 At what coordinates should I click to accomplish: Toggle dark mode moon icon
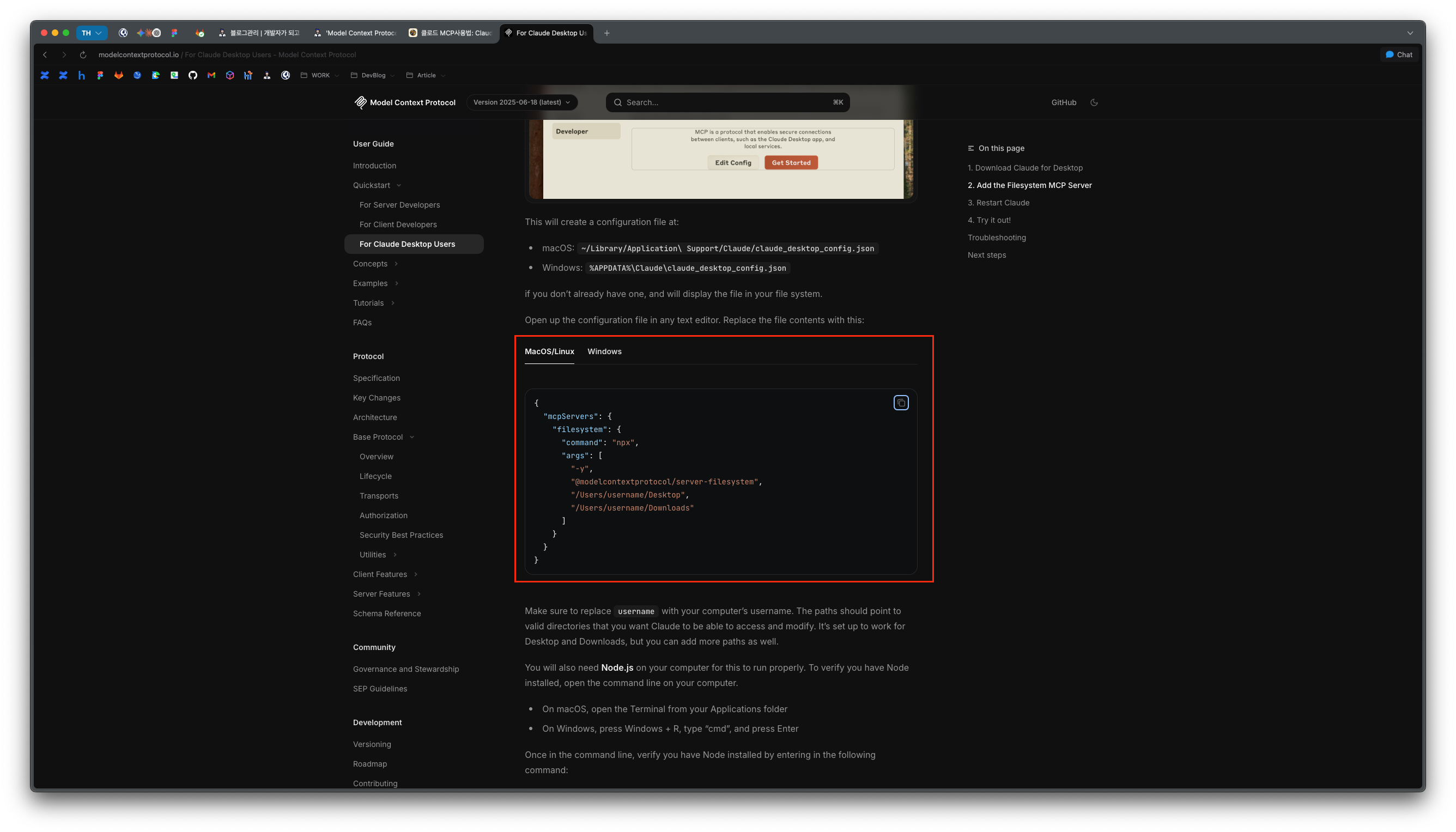click(x=1094, y=102)
